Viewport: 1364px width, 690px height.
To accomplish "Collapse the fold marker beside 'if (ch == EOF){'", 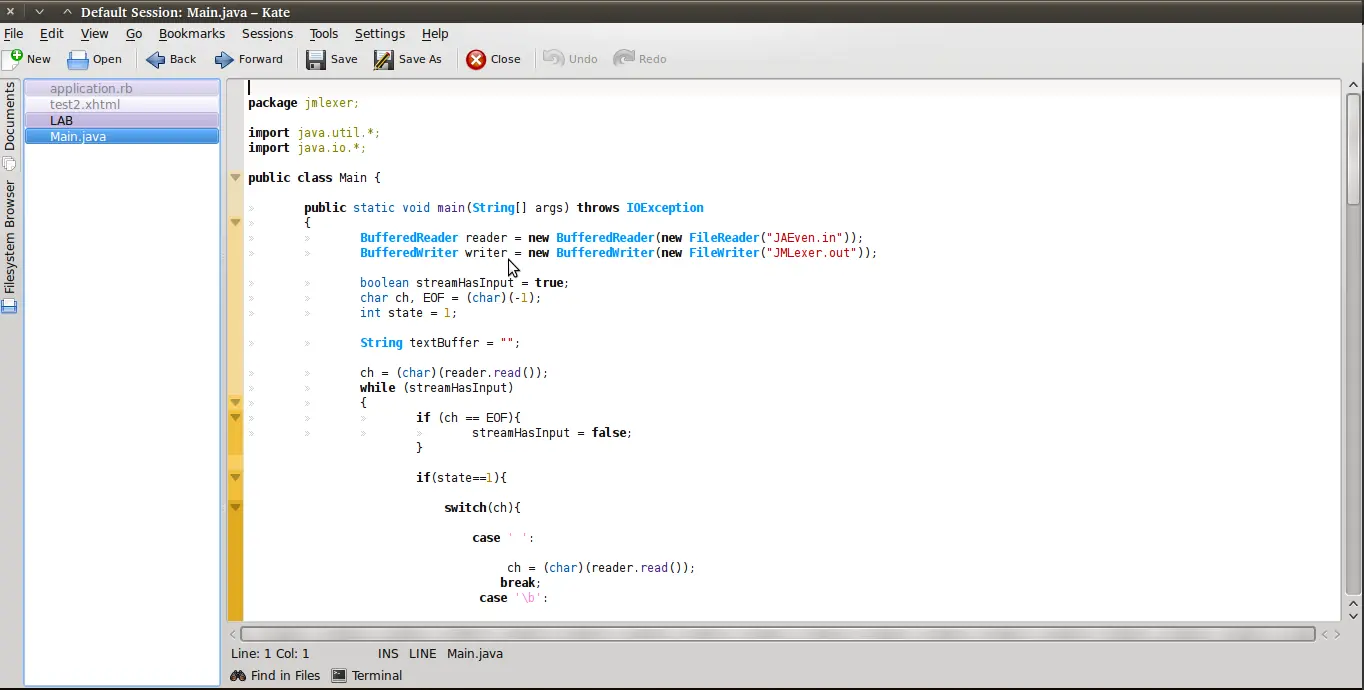I will 236,418.
